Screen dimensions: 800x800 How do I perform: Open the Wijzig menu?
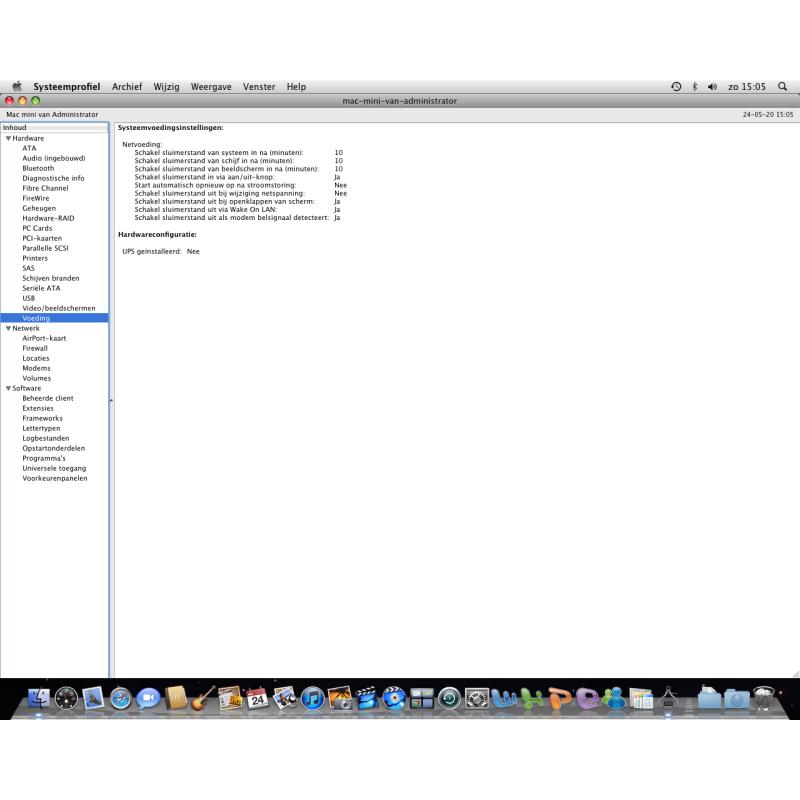click(x=166, y=87)
